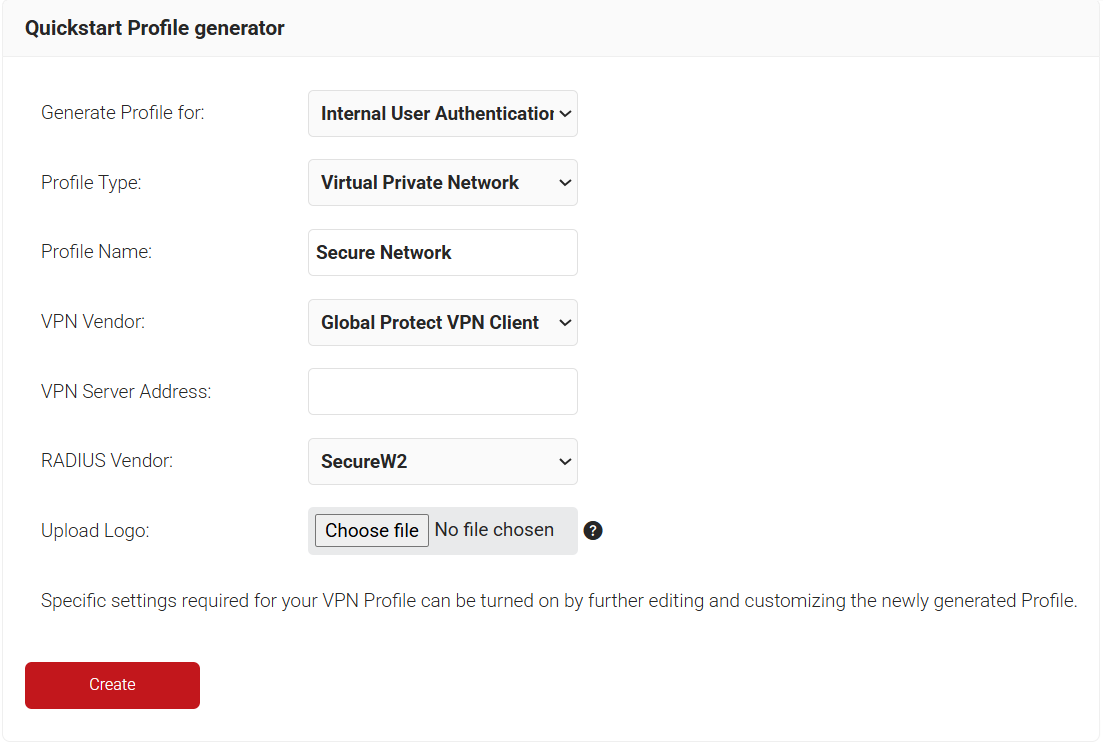Expand the RADIUS Vendor dropdown
Viewport: 1103px width, 746px height.
coord(442,461)
